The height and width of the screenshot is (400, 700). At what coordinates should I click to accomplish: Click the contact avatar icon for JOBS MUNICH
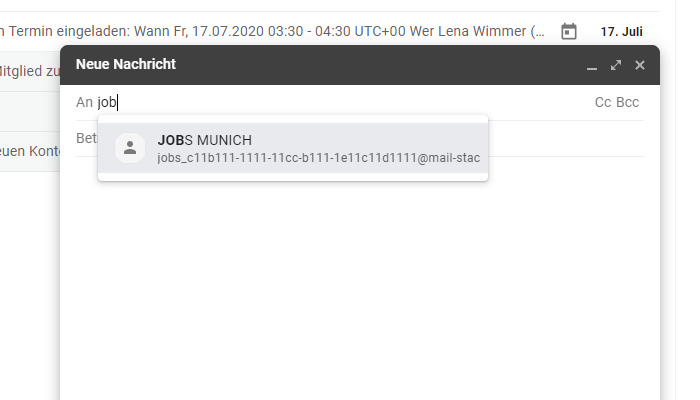coord(130,148)
